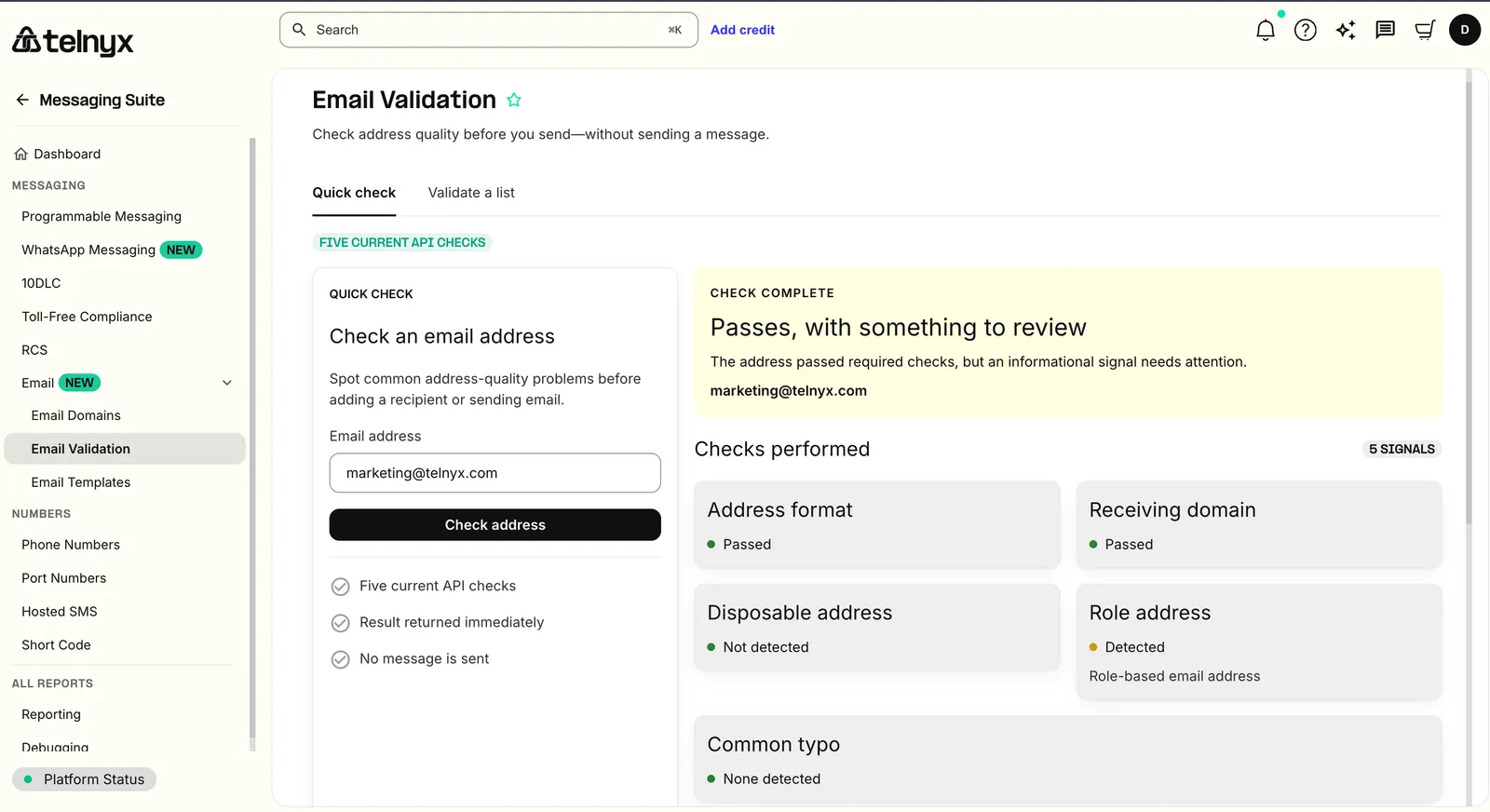This screenshot has width=1490, height=812.
Task: Open Programmable Messaging in sidebar
Action: pyautogui.click(x=102, y=216)
